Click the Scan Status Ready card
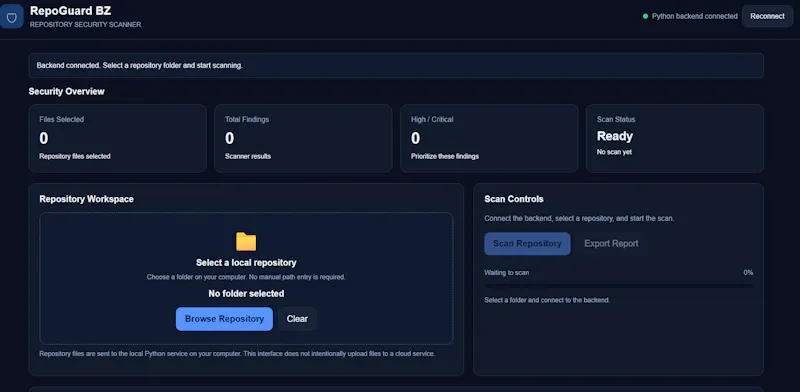The height and width of the screenshot is (392, 800). point(674,138)
